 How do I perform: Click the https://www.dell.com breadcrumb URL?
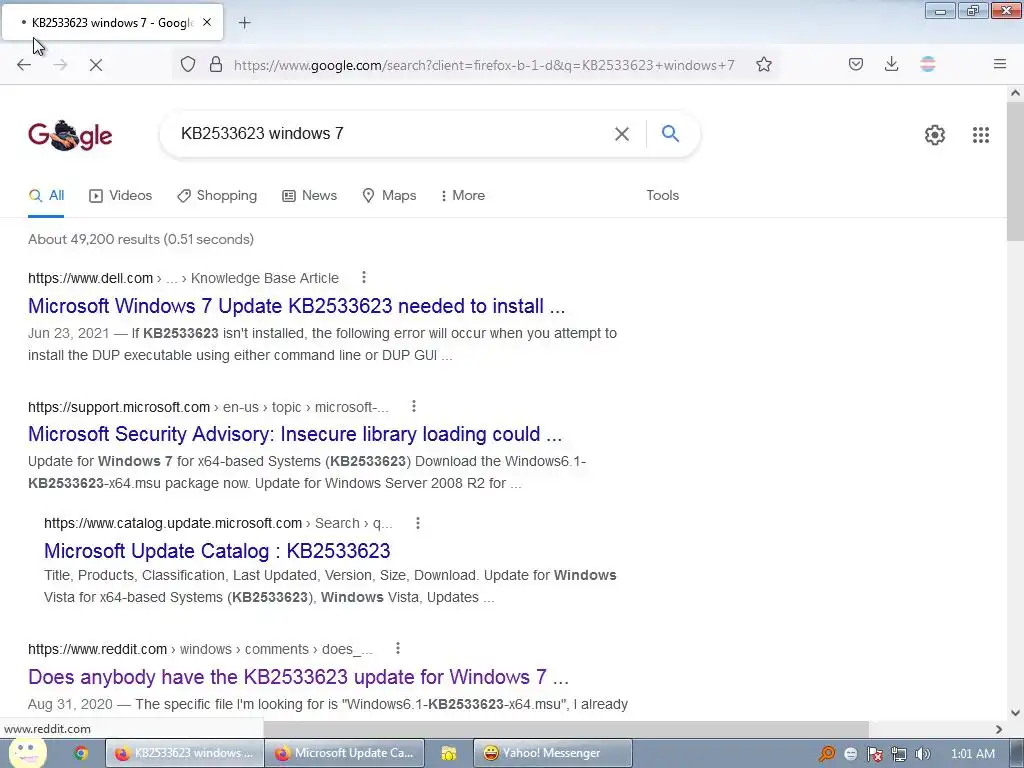click(x=91, y=278)
